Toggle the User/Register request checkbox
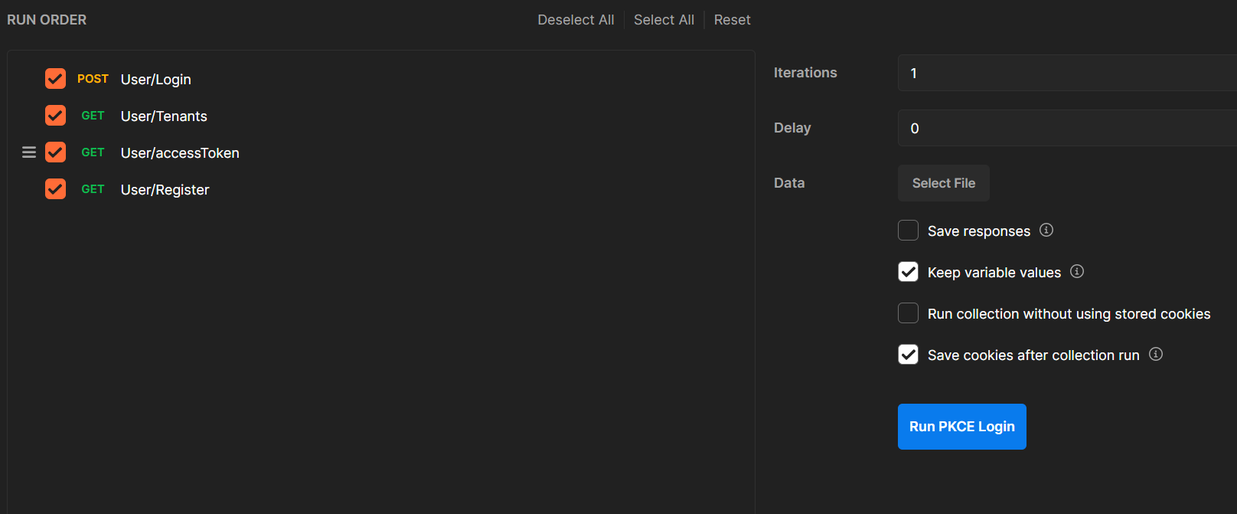The height and width of the screenshot is (514, 1237). click(x=55, y=189)
